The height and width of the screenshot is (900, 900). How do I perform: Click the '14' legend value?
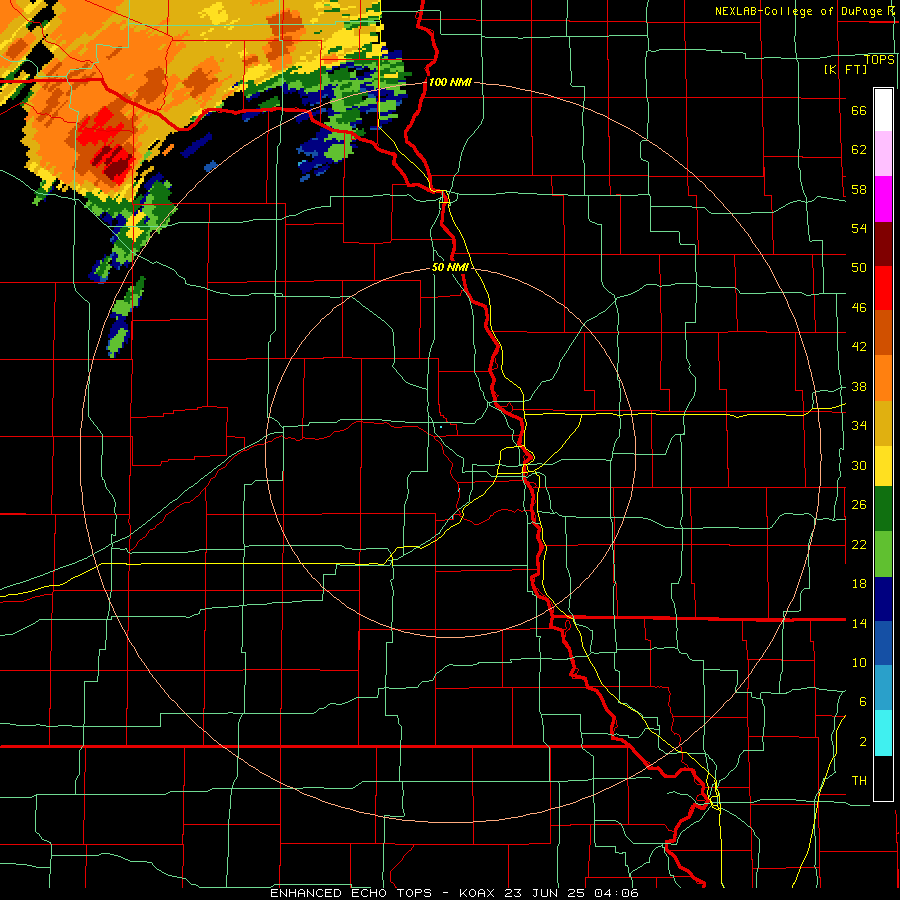(x=859, y=623)
